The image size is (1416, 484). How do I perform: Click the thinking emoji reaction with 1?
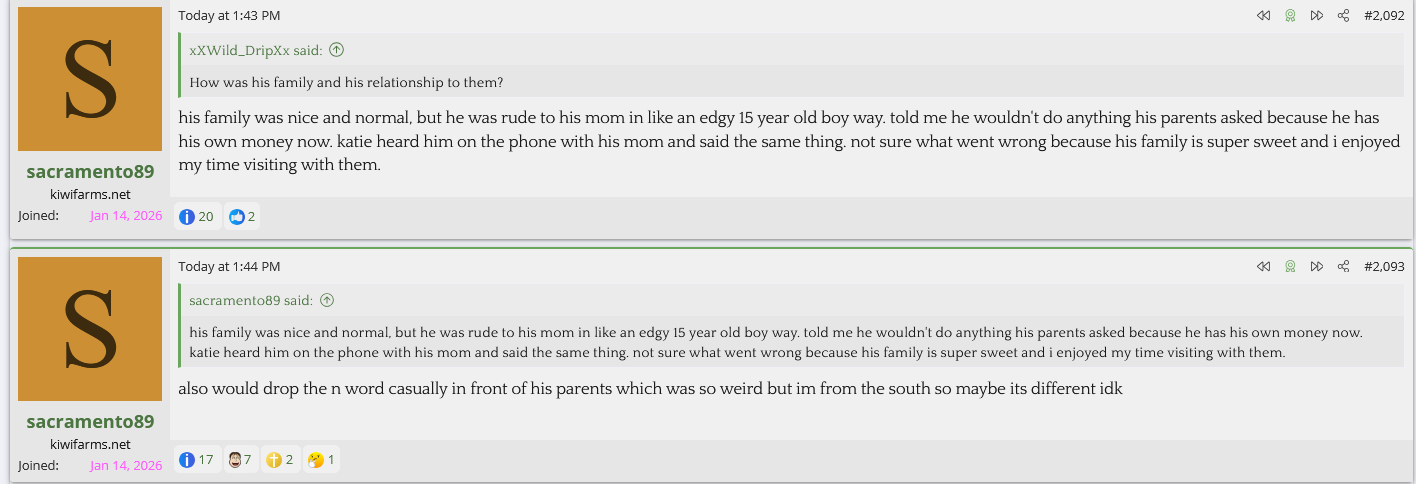pos(321,460)
